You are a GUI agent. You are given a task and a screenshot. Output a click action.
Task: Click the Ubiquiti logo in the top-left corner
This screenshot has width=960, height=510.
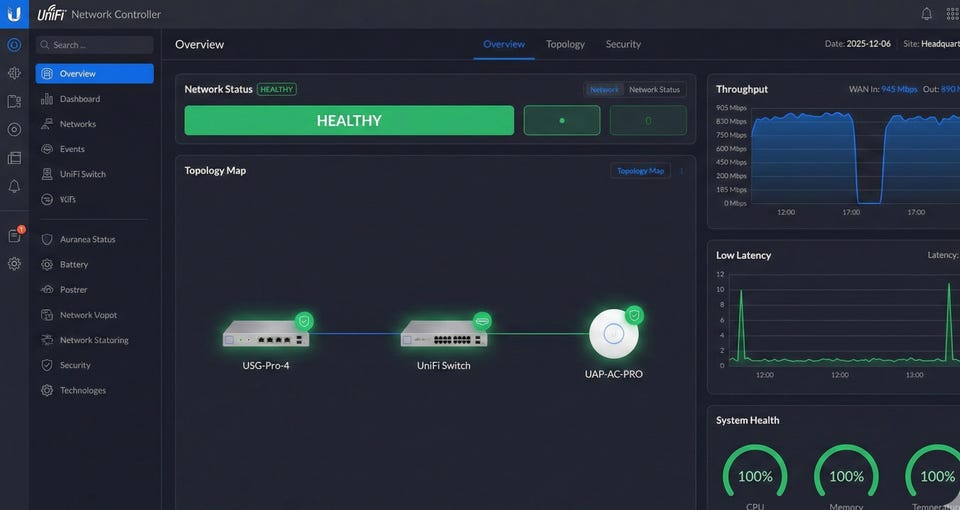tap(14, 14)
